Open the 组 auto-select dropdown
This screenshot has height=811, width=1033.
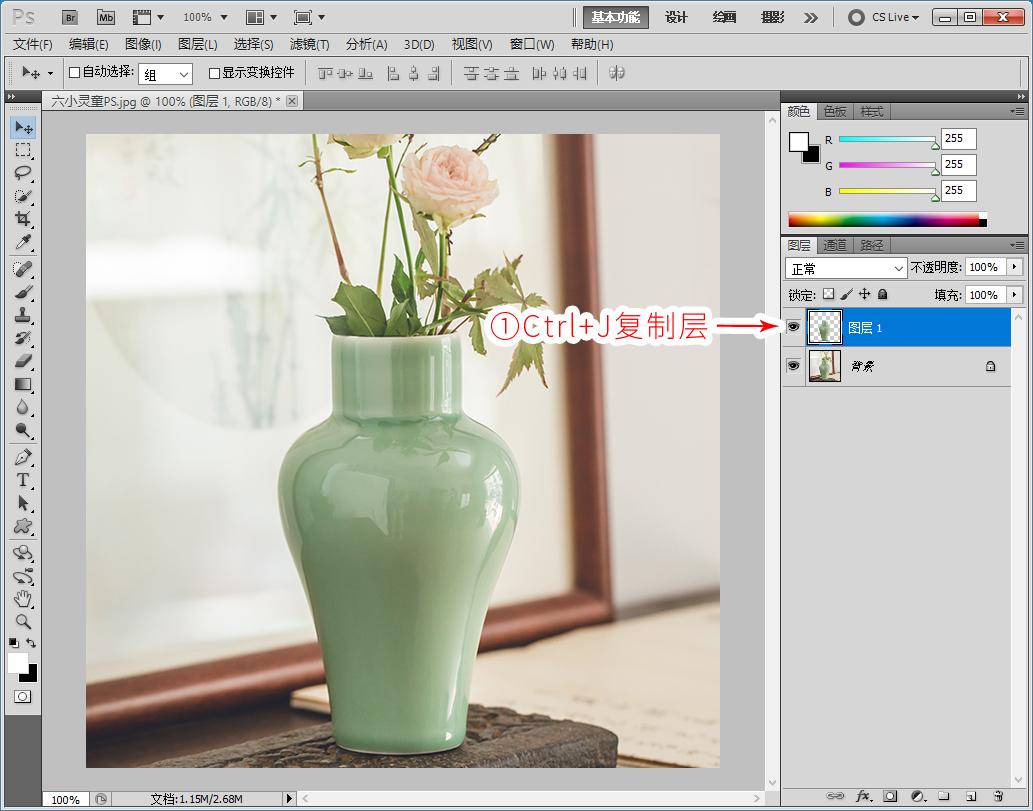(165, 74)
